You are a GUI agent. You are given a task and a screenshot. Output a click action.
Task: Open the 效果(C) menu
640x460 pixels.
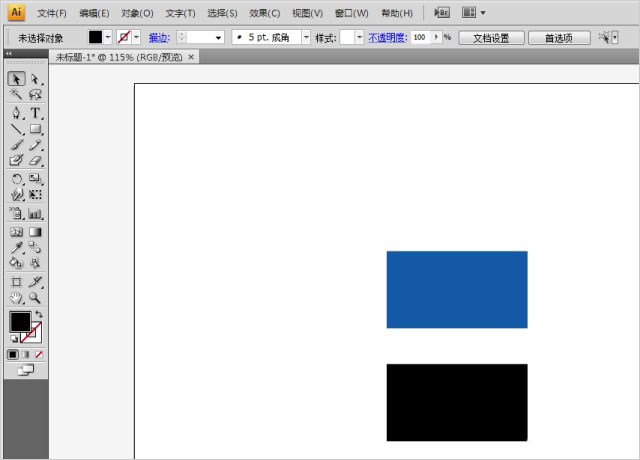pos(265,13)
